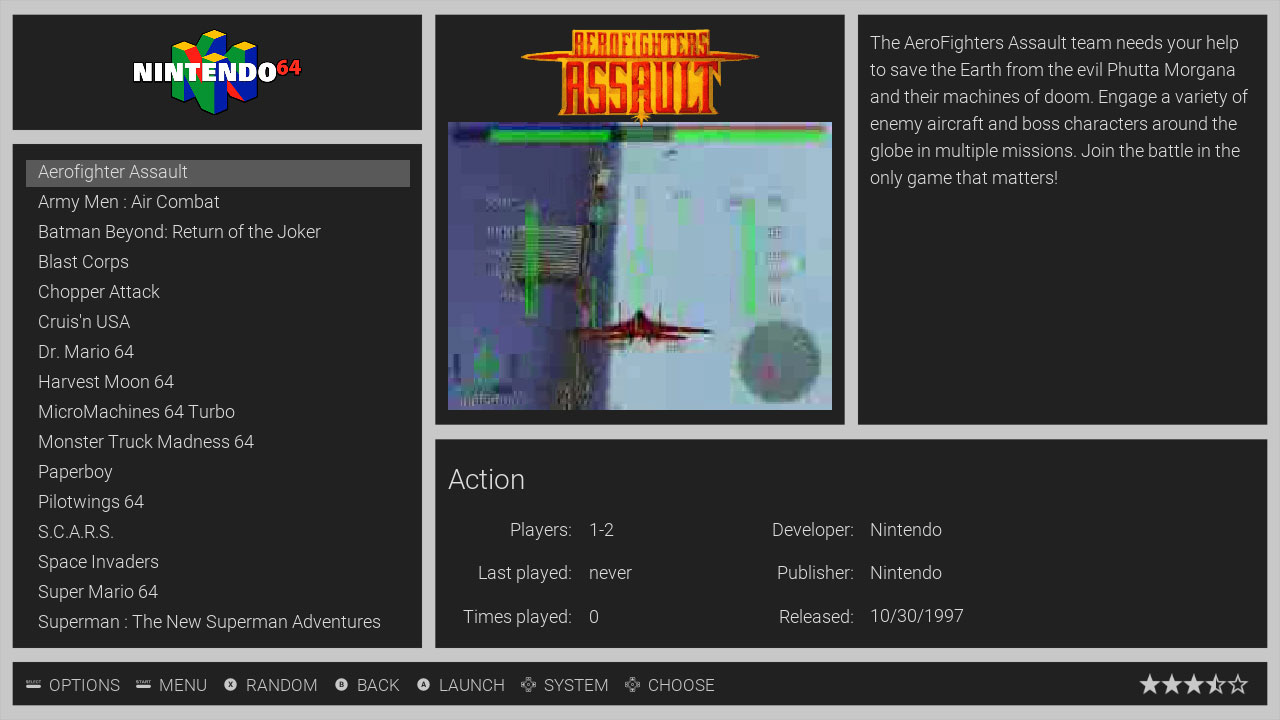Click the Players value 1-2
The image size is (1280, 720).
click(601, 530)
